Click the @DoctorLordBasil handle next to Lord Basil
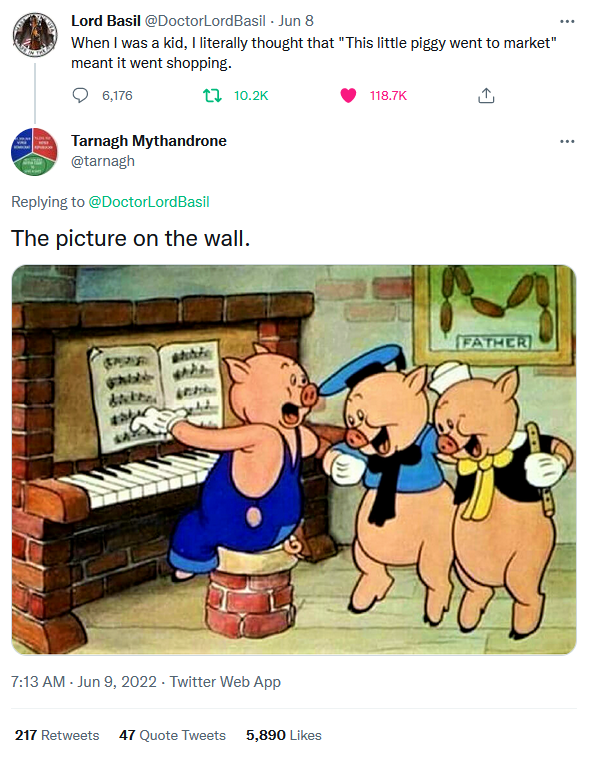 (x=205, y=21)
